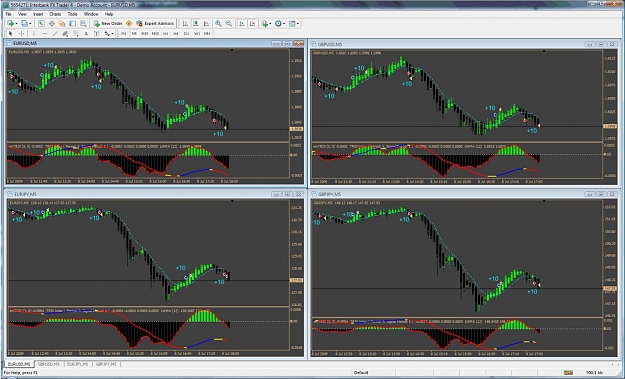This screenshot has height=379, width=625.
Task: Expand the Templates dropdown arrow
Action: click(x=298, y=24)
